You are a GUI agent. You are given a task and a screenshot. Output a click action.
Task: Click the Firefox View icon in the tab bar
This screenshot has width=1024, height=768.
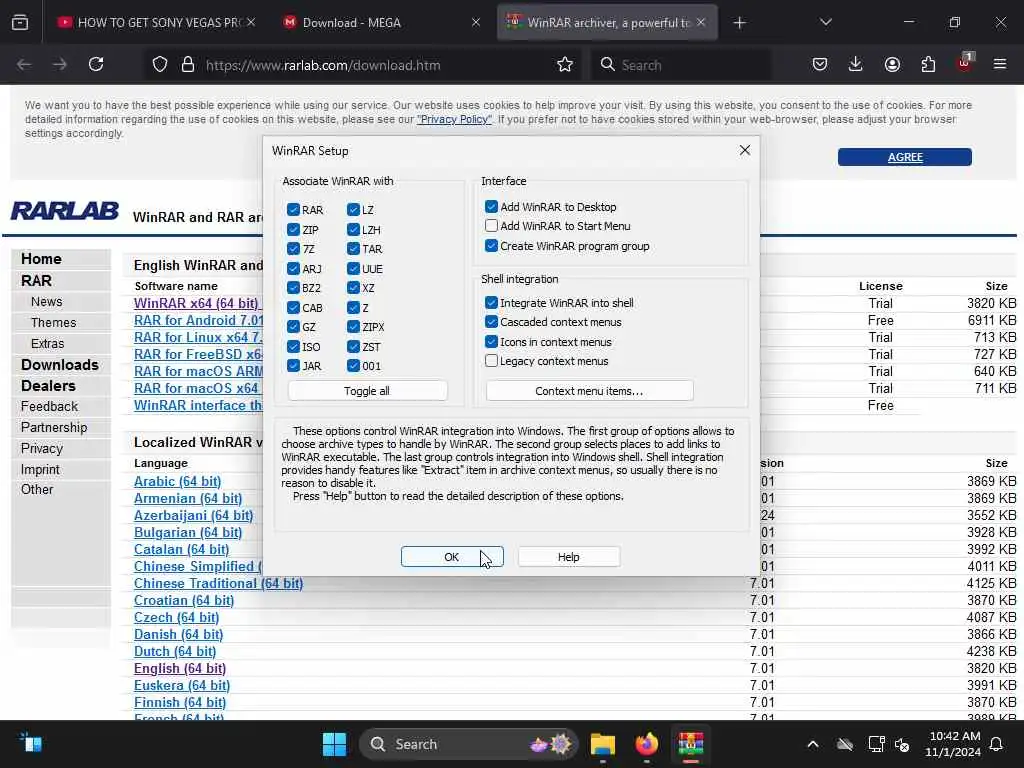point(20,23)
